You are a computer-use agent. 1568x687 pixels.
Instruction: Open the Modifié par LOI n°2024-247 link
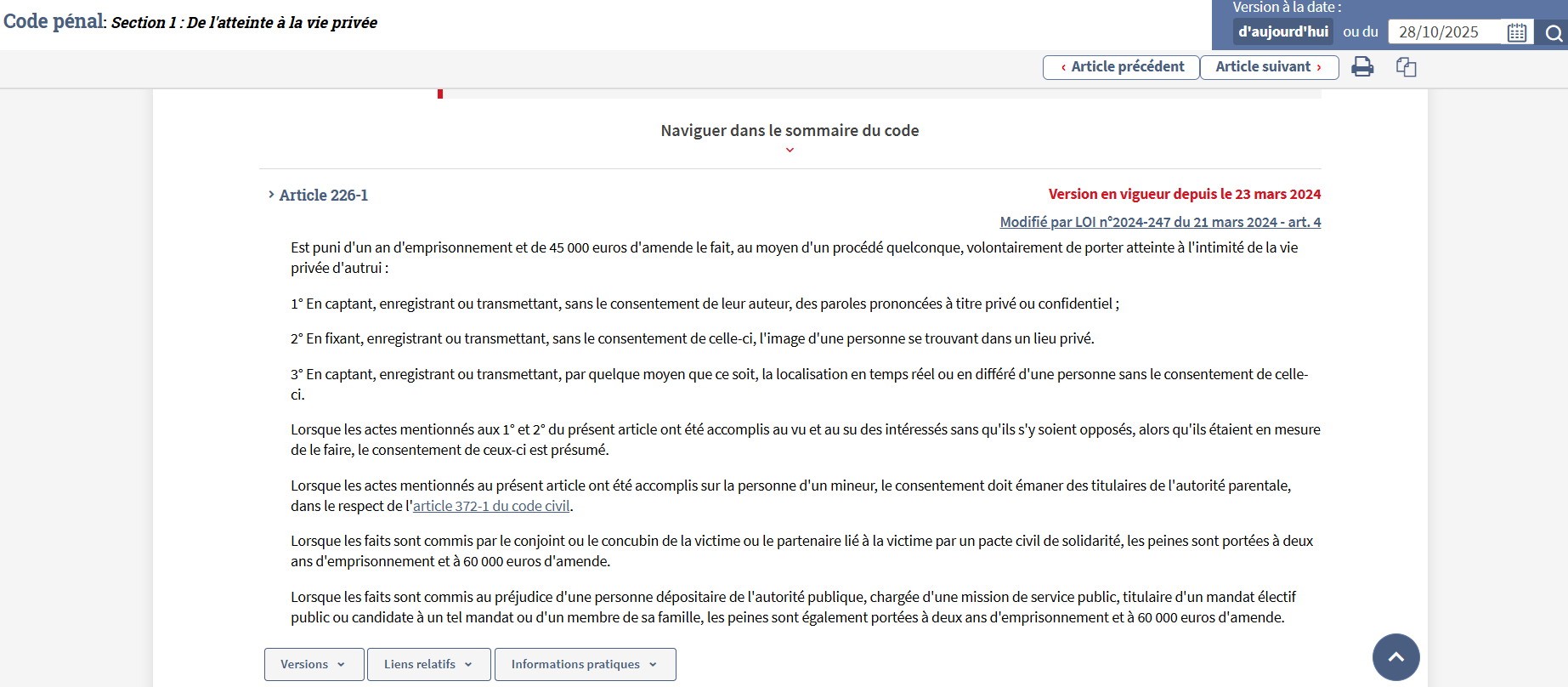1160,222
